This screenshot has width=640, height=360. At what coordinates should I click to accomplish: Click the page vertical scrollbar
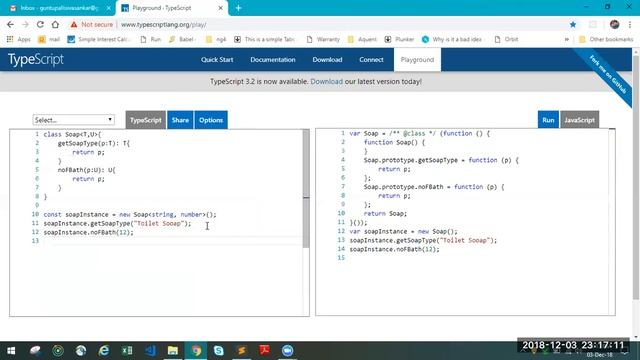click(x=636, y=178)
